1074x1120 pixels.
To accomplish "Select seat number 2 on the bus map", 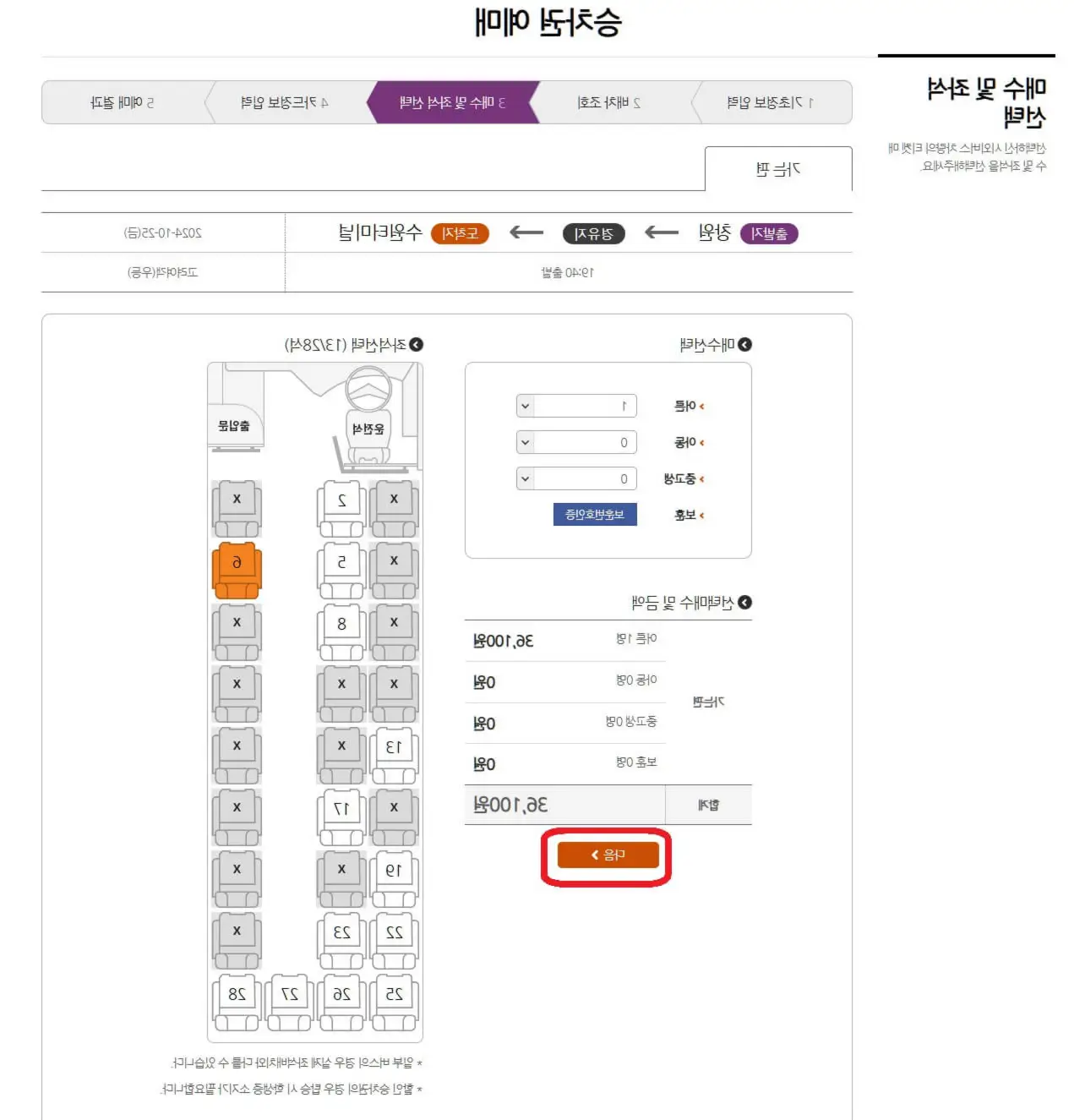I will [341, 508].
